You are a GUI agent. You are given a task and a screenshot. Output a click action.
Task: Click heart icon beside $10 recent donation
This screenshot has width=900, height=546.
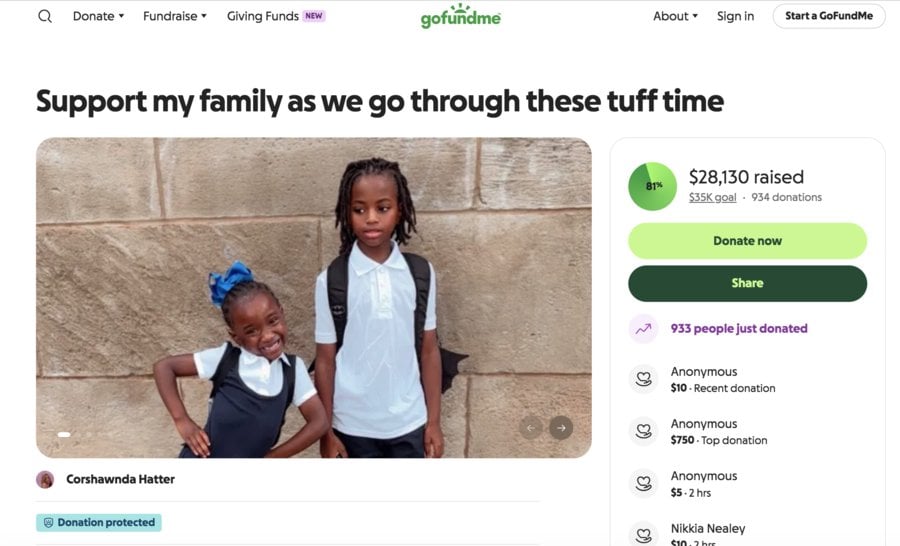[643, 379]
